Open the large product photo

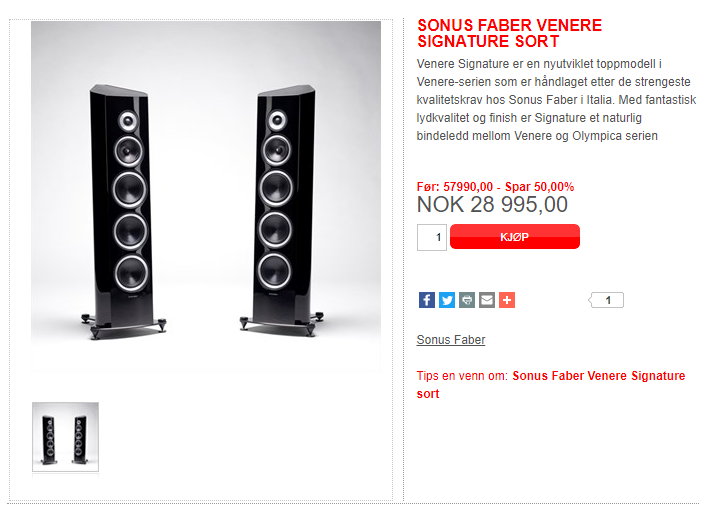coord(206,196)
